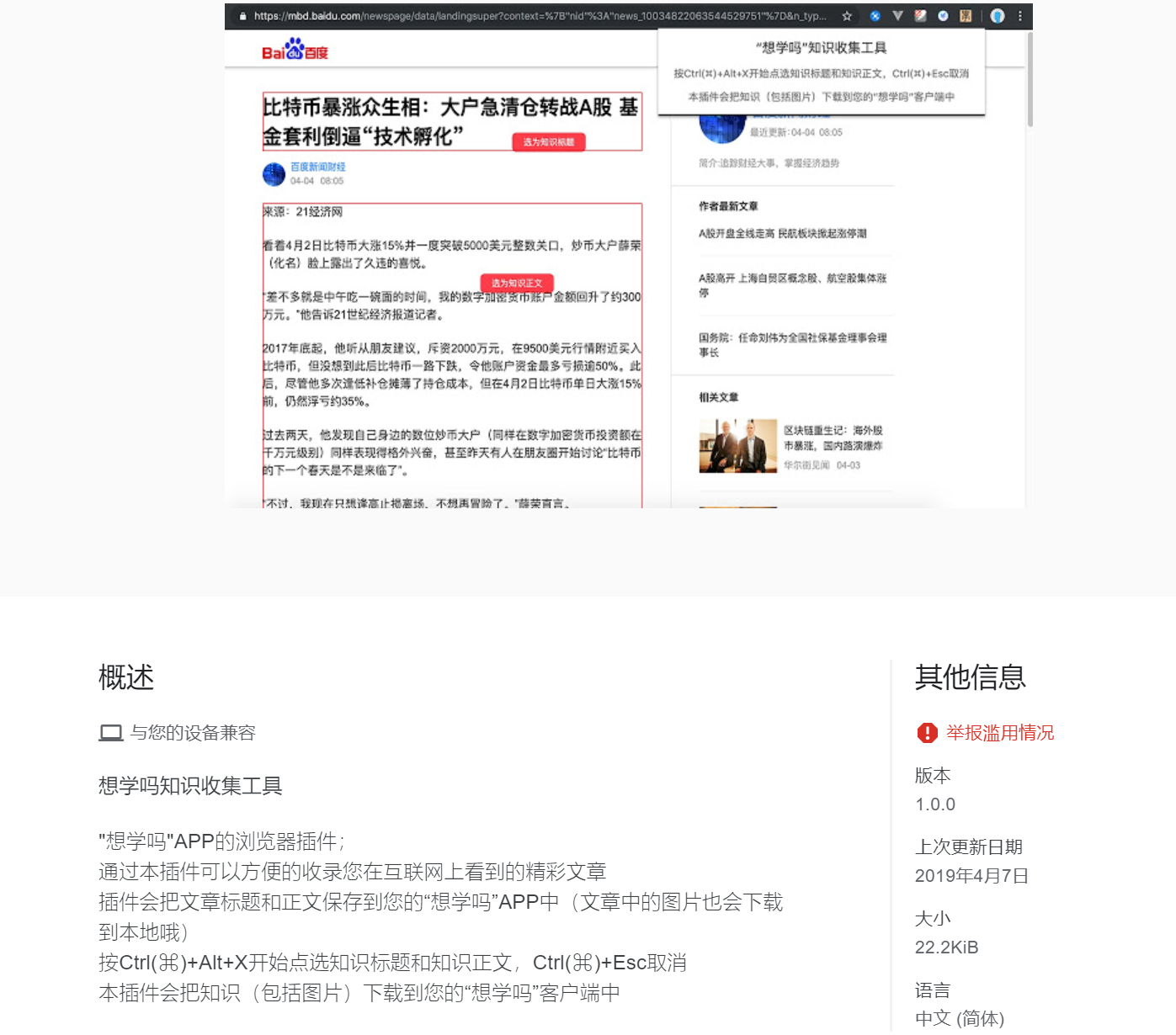Click the update date 2019年4月7日
The width and height of the screenshot is (1176, 1035).
coord(972,876)
